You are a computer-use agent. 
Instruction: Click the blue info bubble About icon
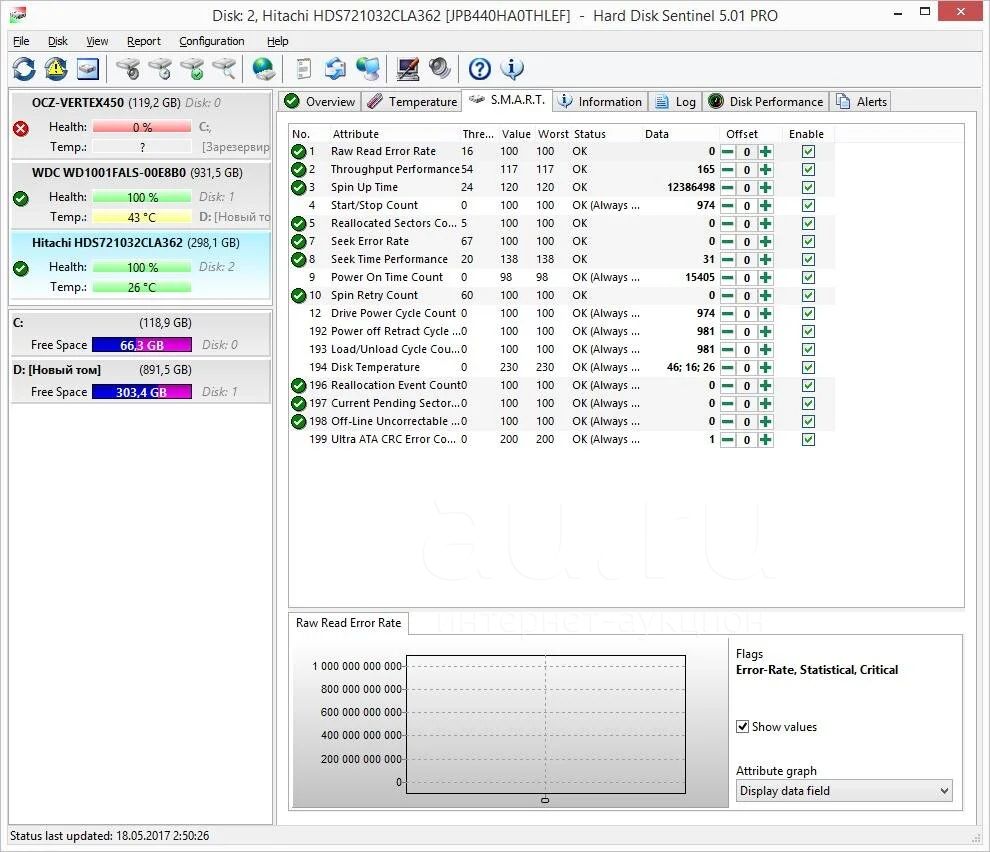(x=511, y=68)
